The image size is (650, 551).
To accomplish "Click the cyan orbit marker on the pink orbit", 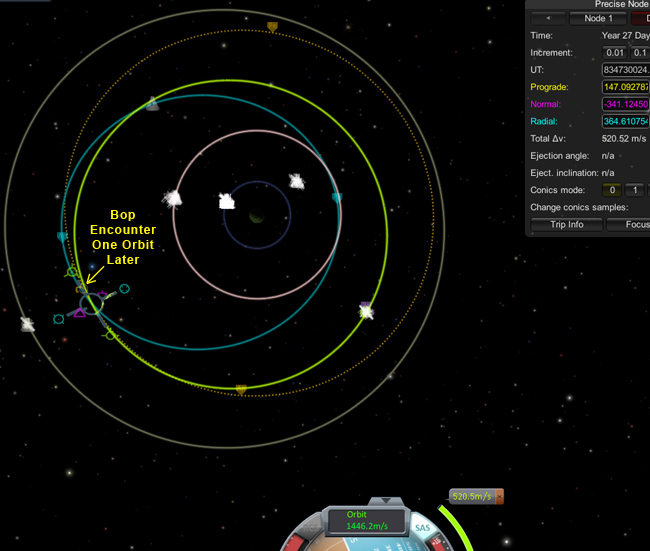I will (x=337, y=197).
